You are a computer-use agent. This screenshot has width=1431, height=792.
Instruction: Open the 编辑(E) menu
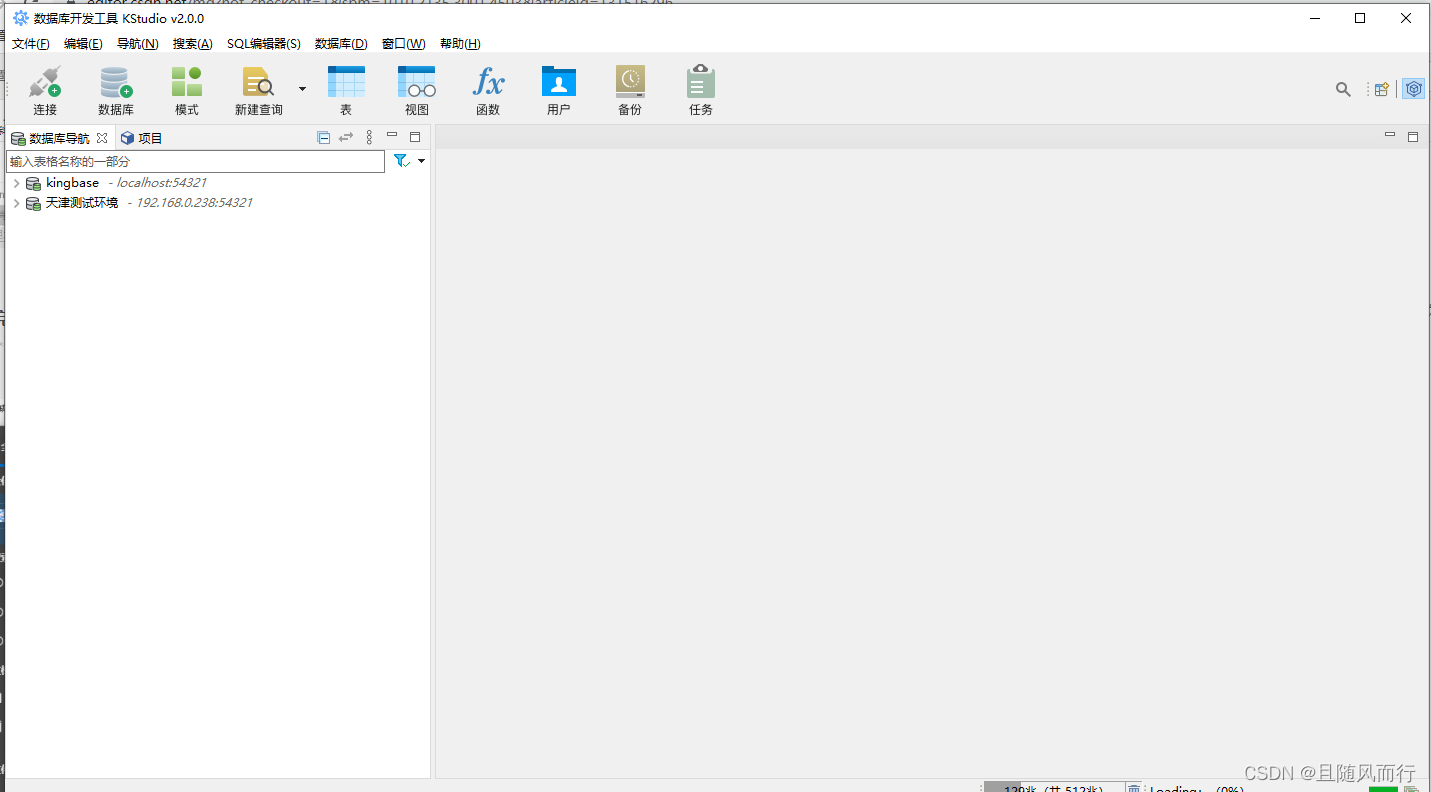point(83,44)
